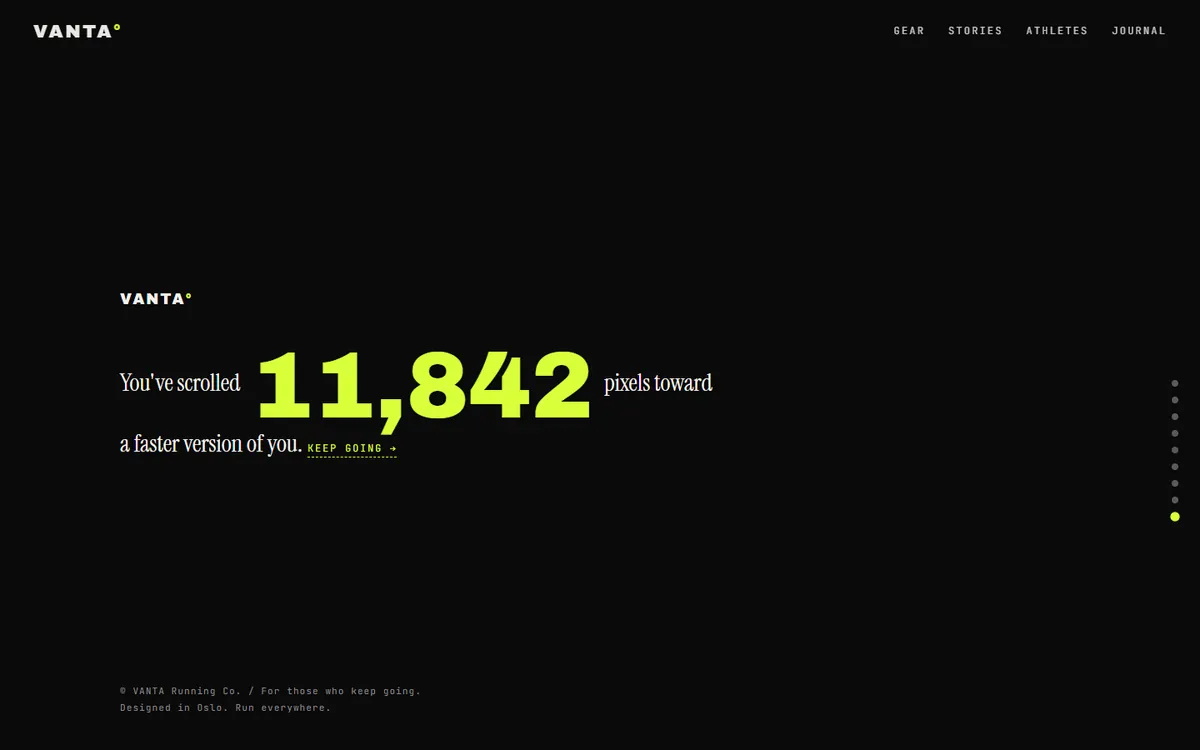Jump to the second section dot

pyautogui.click(x=1175, y=400)
